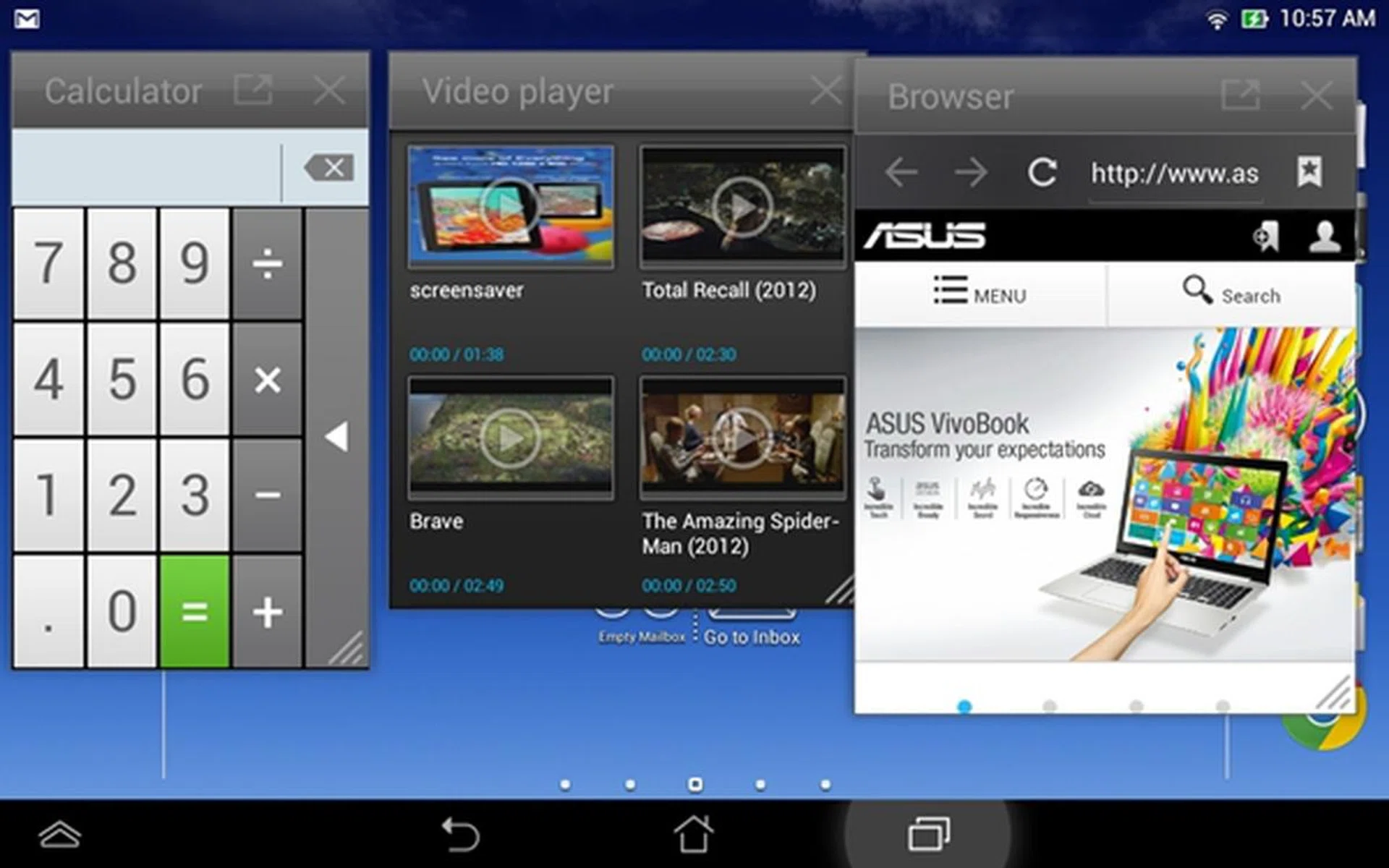
Task: Select second banner carousel dot
Action: pos(1050,706)
